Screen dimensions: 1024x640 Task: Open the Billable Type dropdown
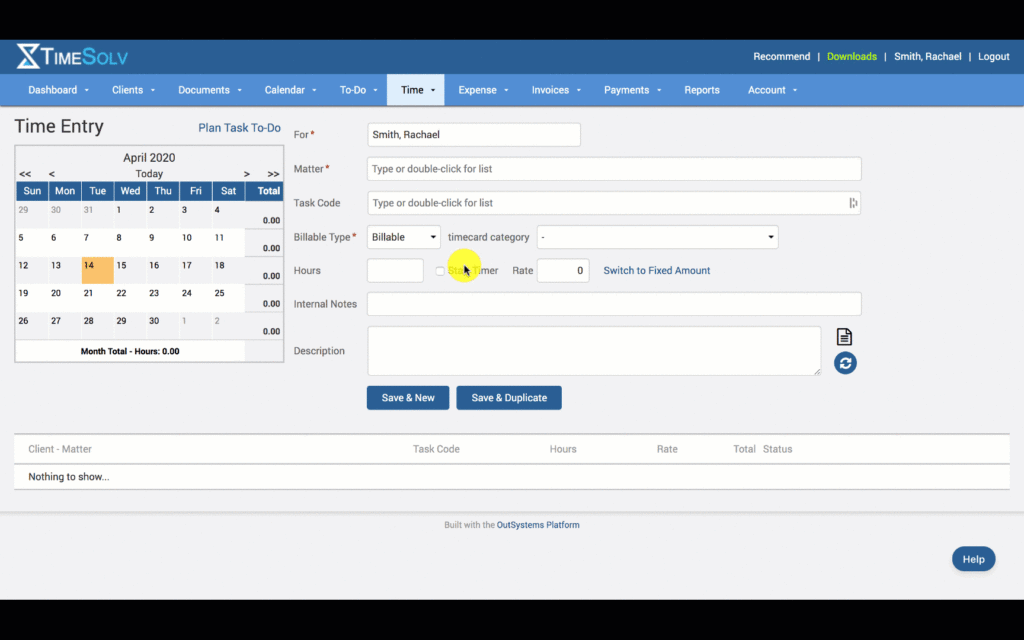coord(404,237)
